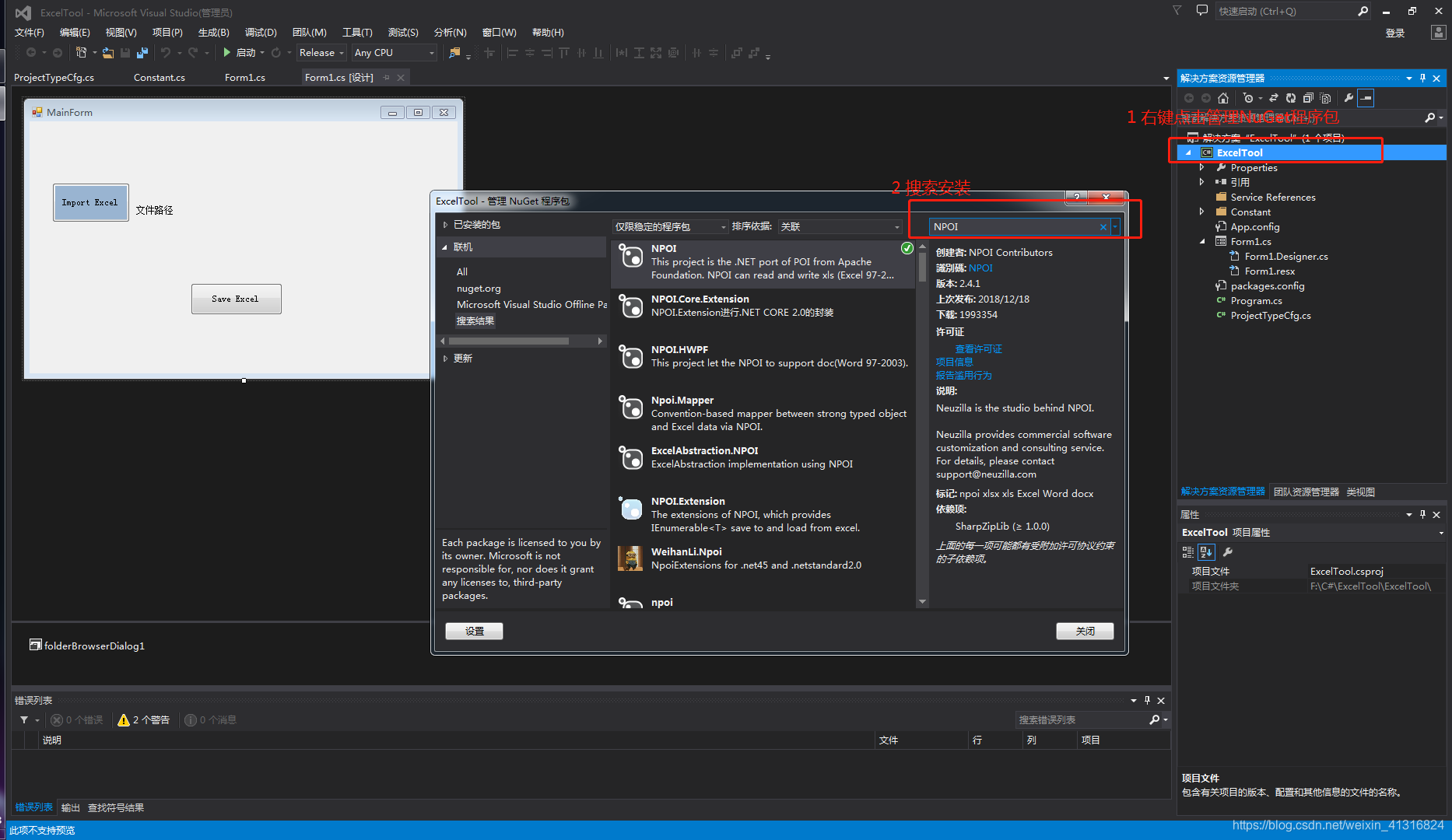Image resolution: width=1452 pixels, height=840 pixels.
Task: Click the NPOI search input field
Action: tap(1013, 227)
